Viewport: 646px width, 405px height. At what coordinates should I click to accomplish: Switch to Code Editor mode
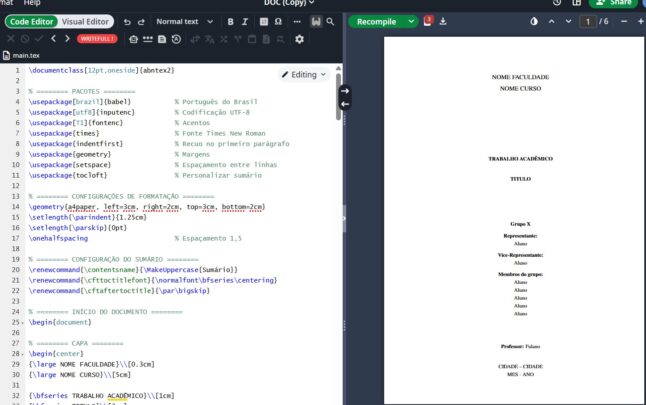31,21
